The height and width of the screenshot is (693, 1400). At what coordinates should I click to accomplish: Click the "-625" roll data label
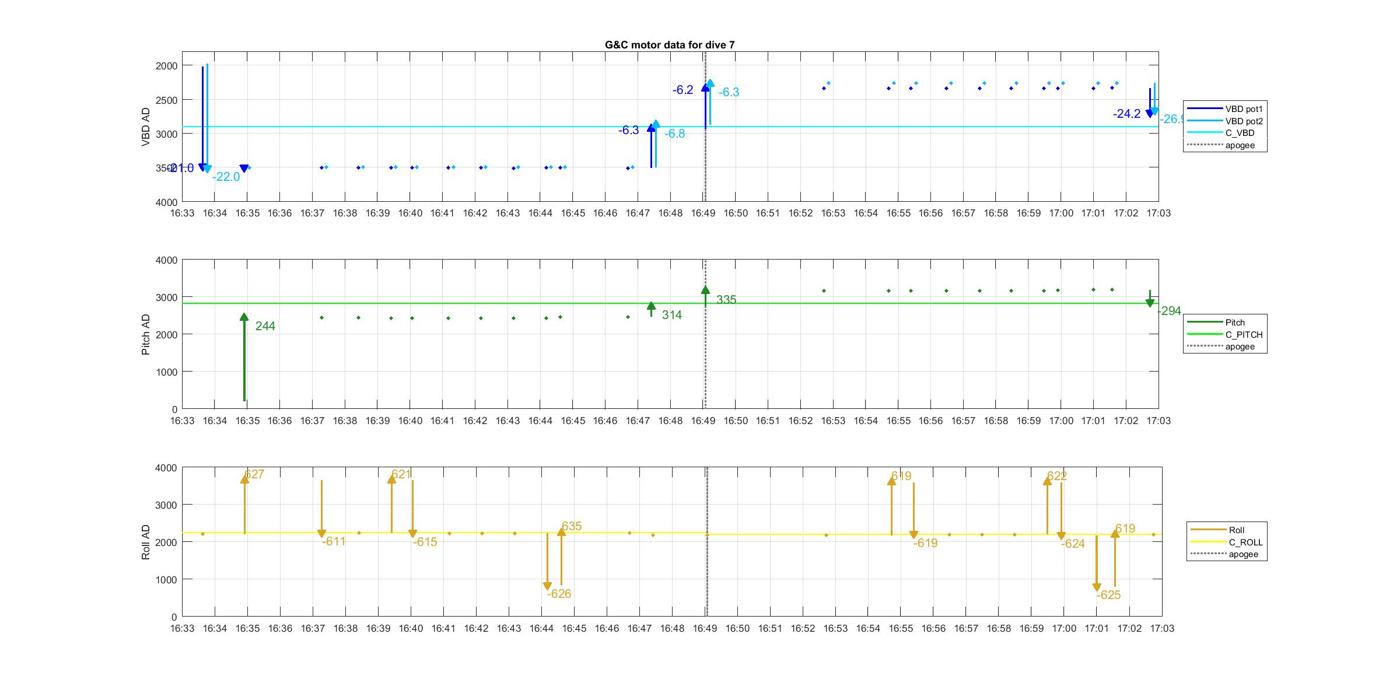click(1109, 595)
